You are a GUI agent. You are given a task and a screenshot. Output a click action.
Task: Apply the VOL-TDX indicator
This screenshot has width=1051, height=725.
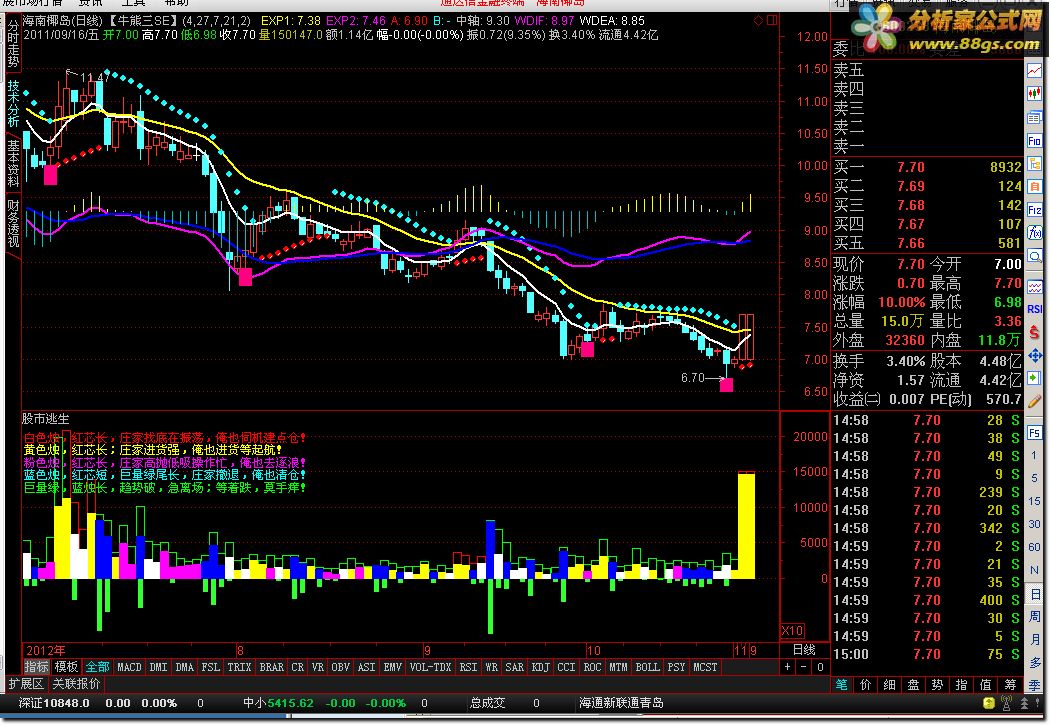[x=430, y=667]
